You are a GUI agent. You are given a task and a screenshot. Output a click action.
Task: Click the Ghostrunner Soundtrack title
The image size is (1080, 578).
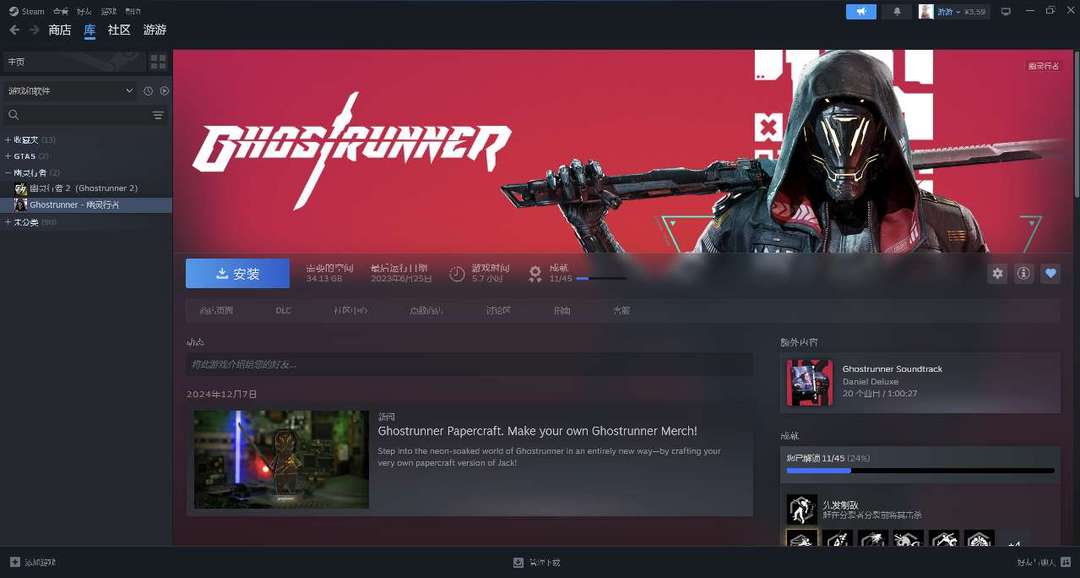click(892, 369)
